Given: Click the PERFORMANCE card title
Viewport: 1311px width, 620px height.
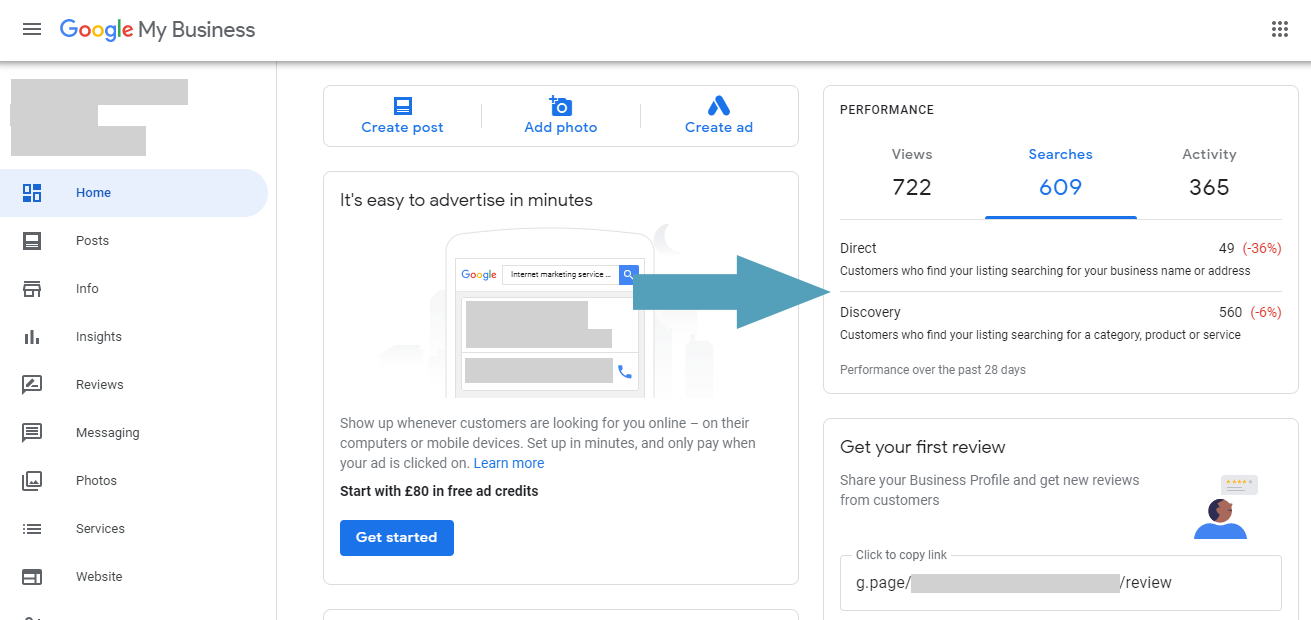Looking at the screenshot, I should coord(887,110).
